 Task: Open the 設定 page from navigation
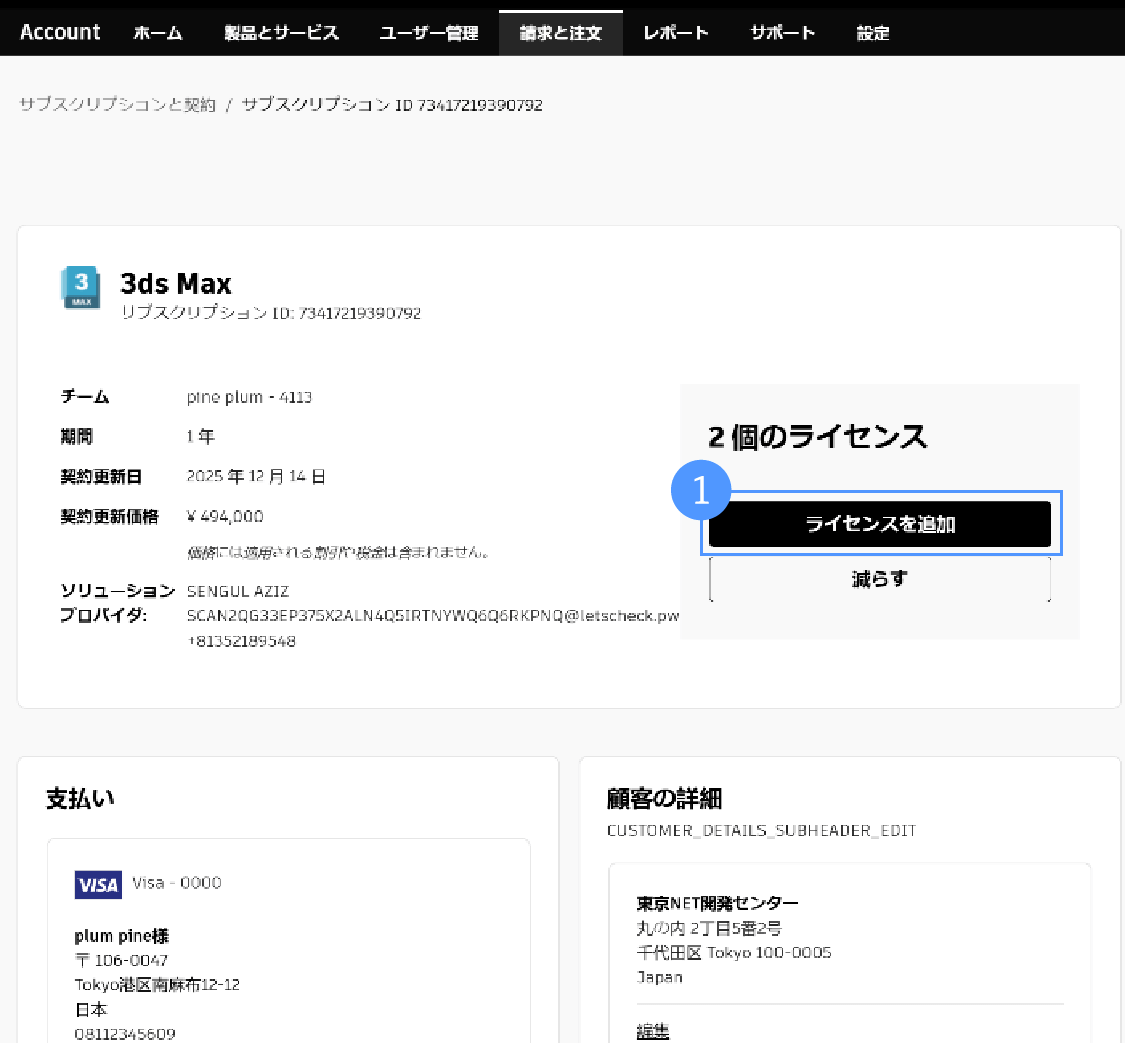pos(872,33)
